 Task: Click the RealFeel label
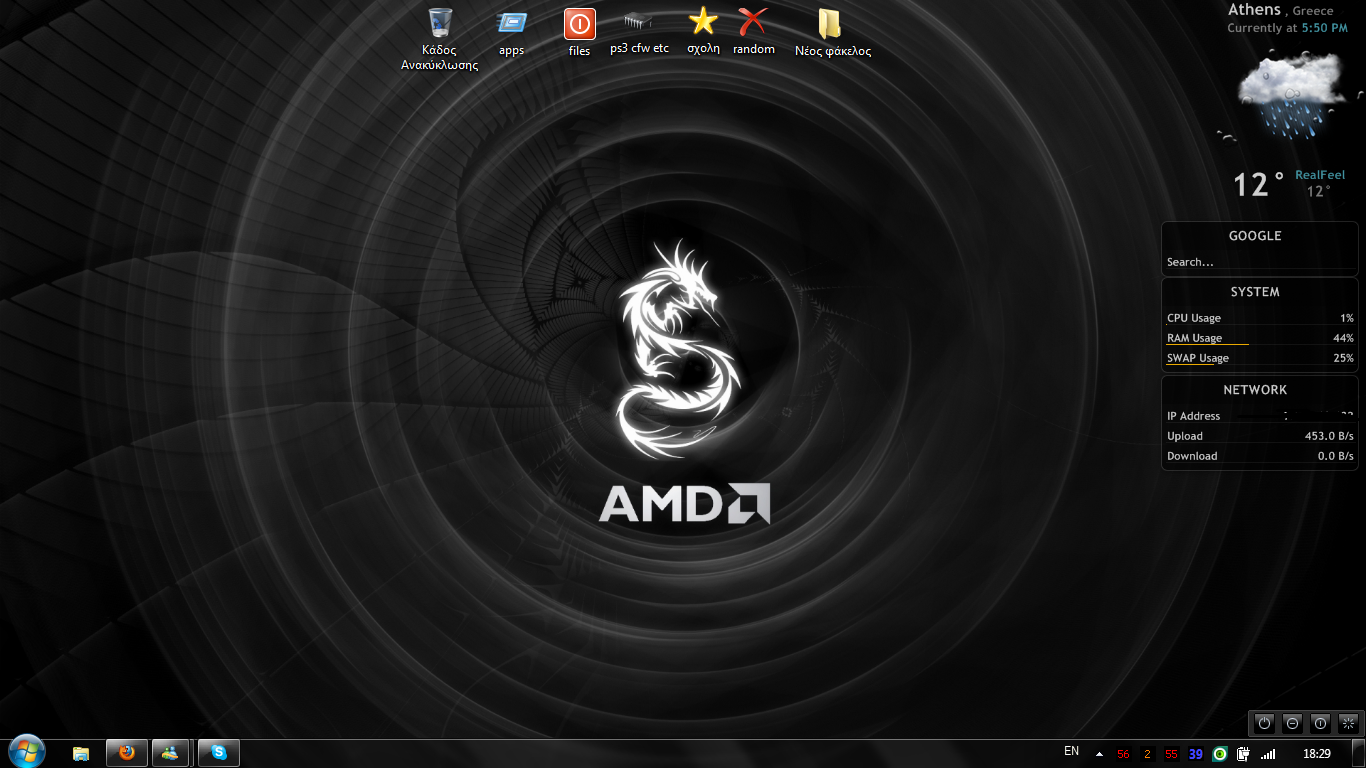[1320, 175]
